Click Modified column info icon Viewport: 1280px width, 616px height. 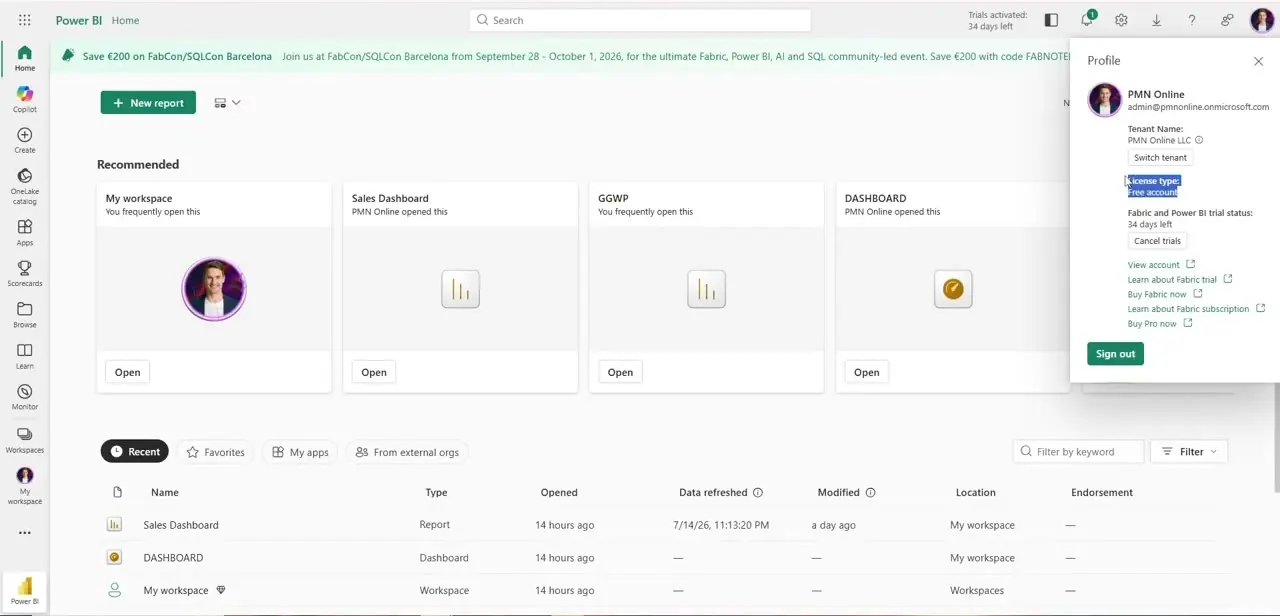click(x=870, y=492)
